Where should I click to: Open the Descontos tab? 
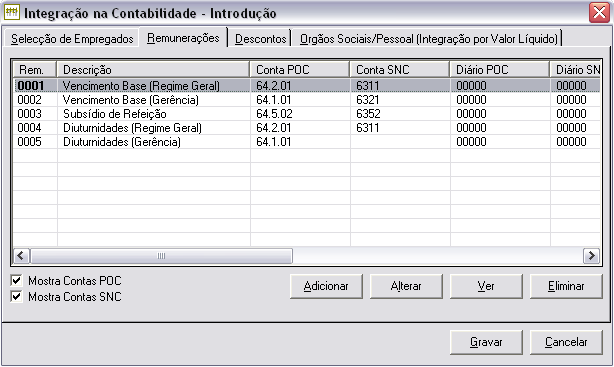click(260, 39)
